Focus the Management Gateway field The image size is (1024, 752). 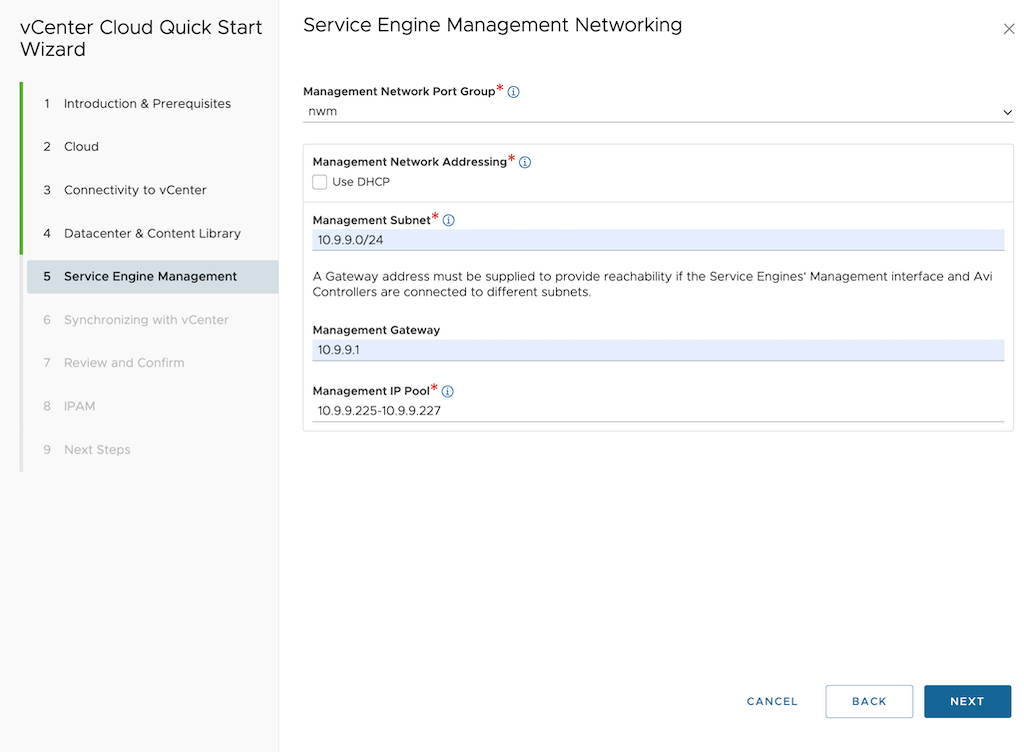pyautogui.click(x=658, y=350)
